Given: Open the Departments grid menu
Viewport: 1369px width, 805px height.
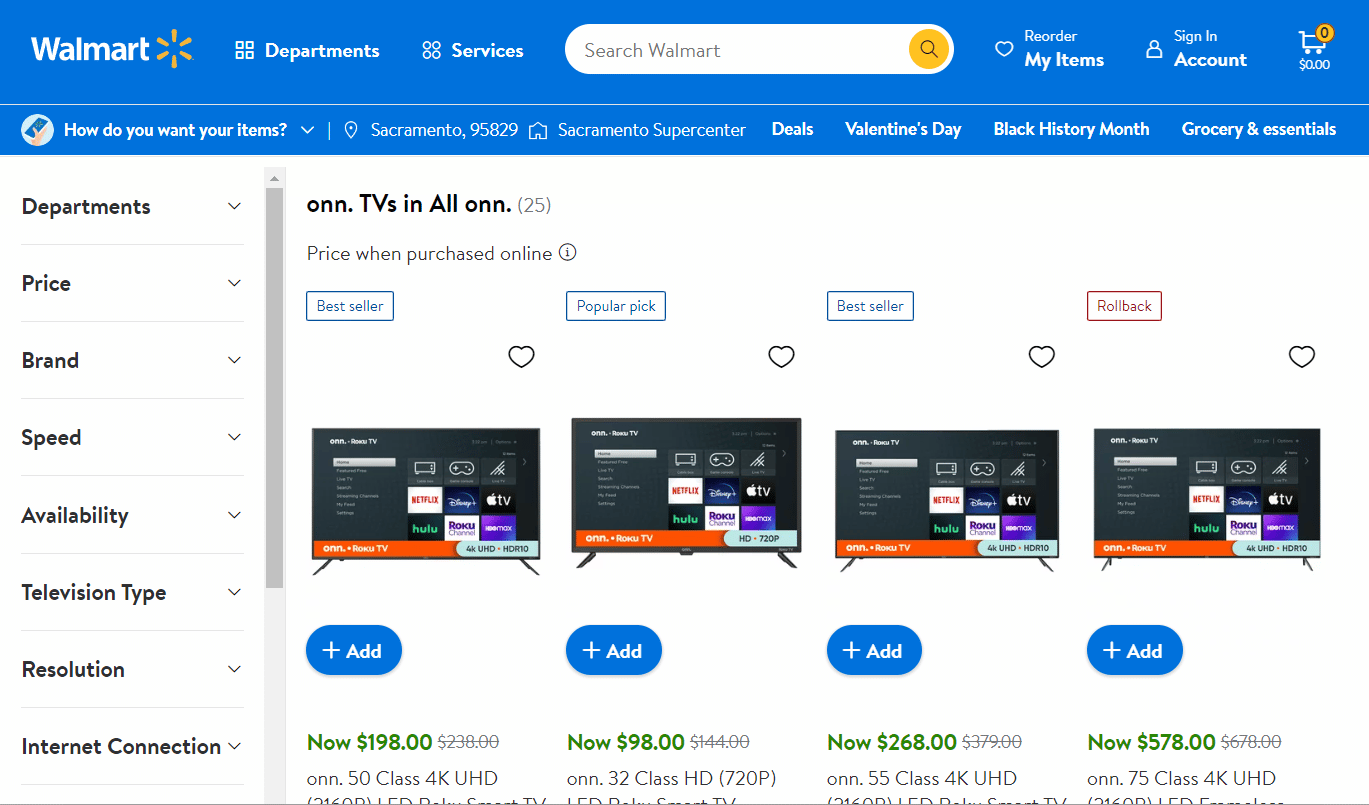Looking at the screenshot, I should coord(246,50).
